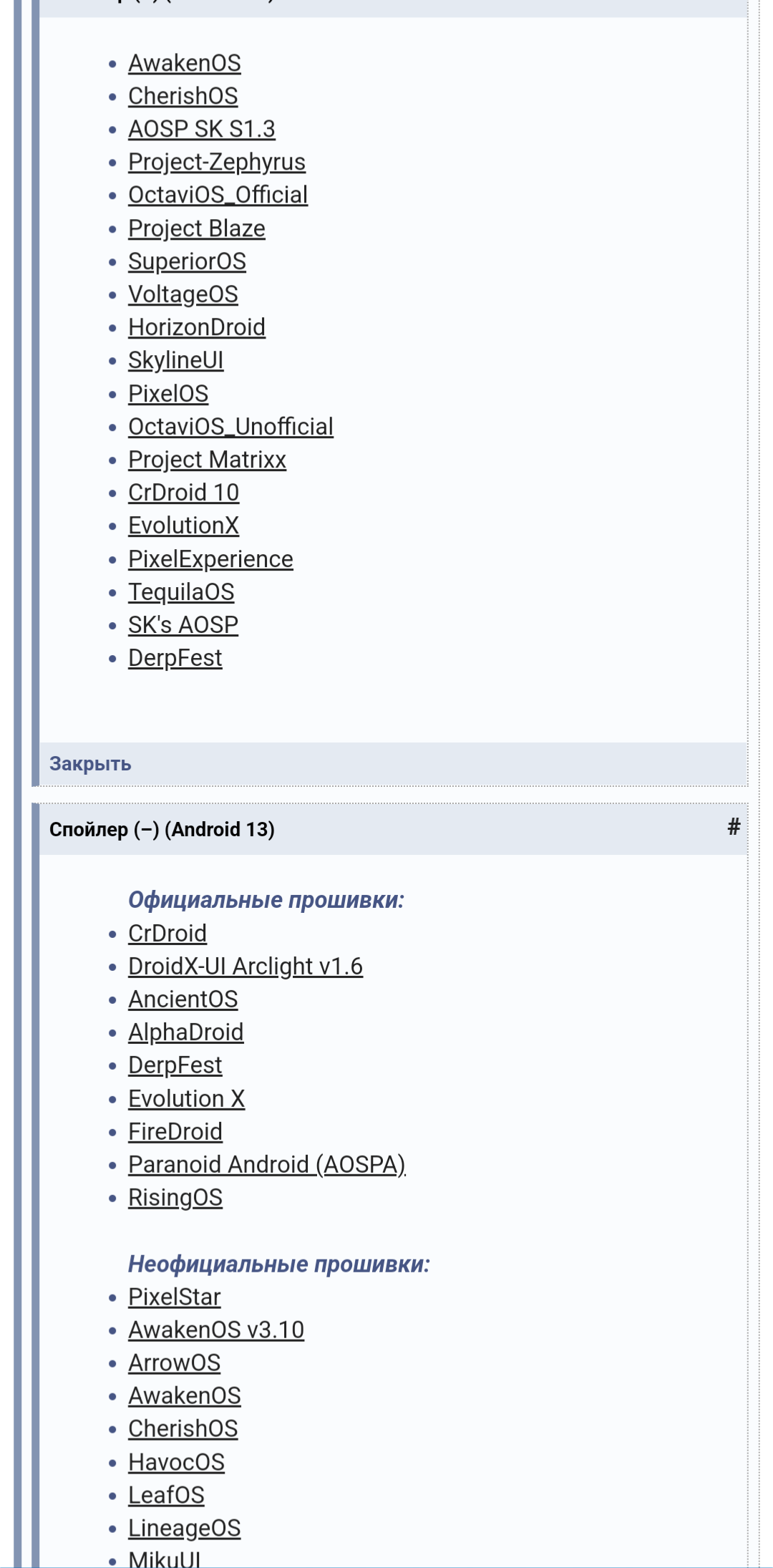The image size is (773, 1568).
Task: Go to the CrDroid 10 link
Action: point(184,493)
